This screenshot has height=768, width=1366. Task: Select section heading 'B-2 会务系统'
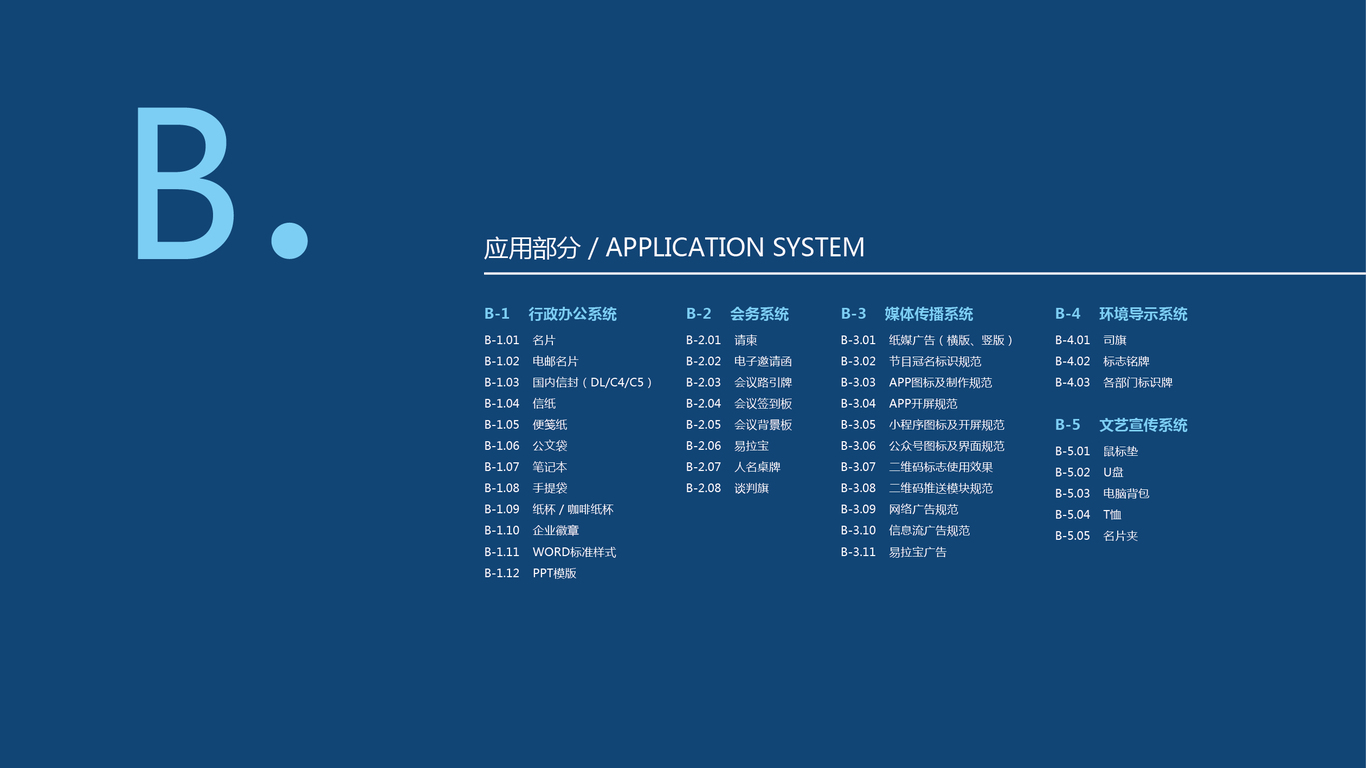737,314
